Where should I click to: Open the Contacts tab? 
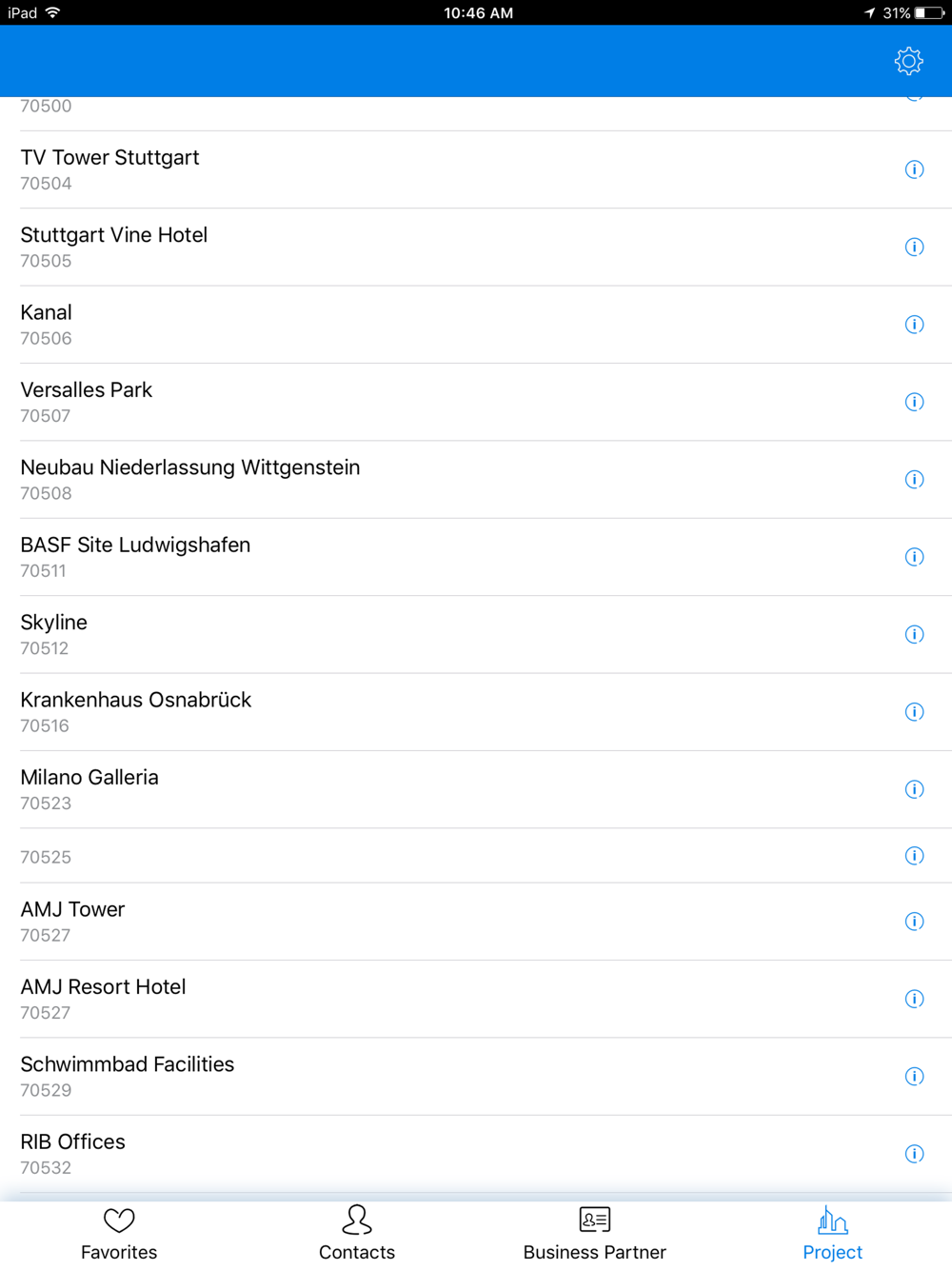[x=357, y=1234]
